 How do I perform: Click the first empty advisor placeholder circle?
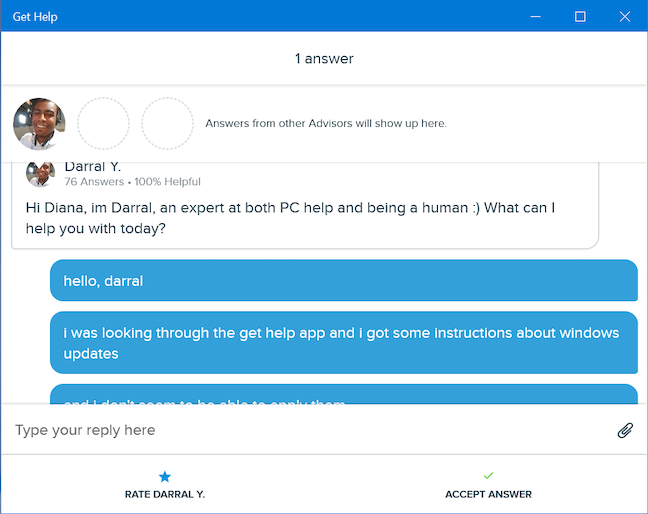click(x=103, y=124)
